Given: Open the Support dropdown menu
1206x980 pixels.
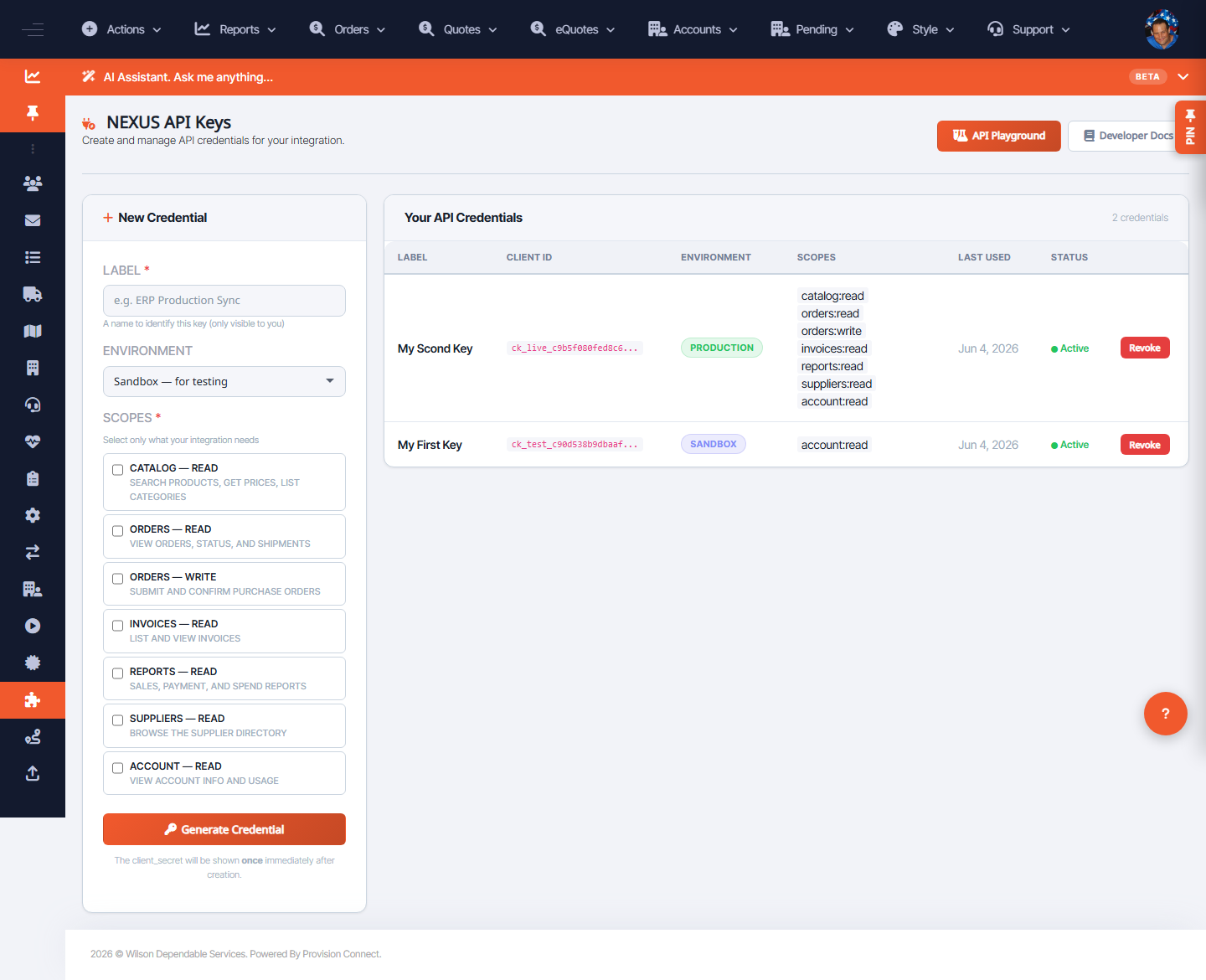Looking at the screenshot, I should click(1028, 29).
